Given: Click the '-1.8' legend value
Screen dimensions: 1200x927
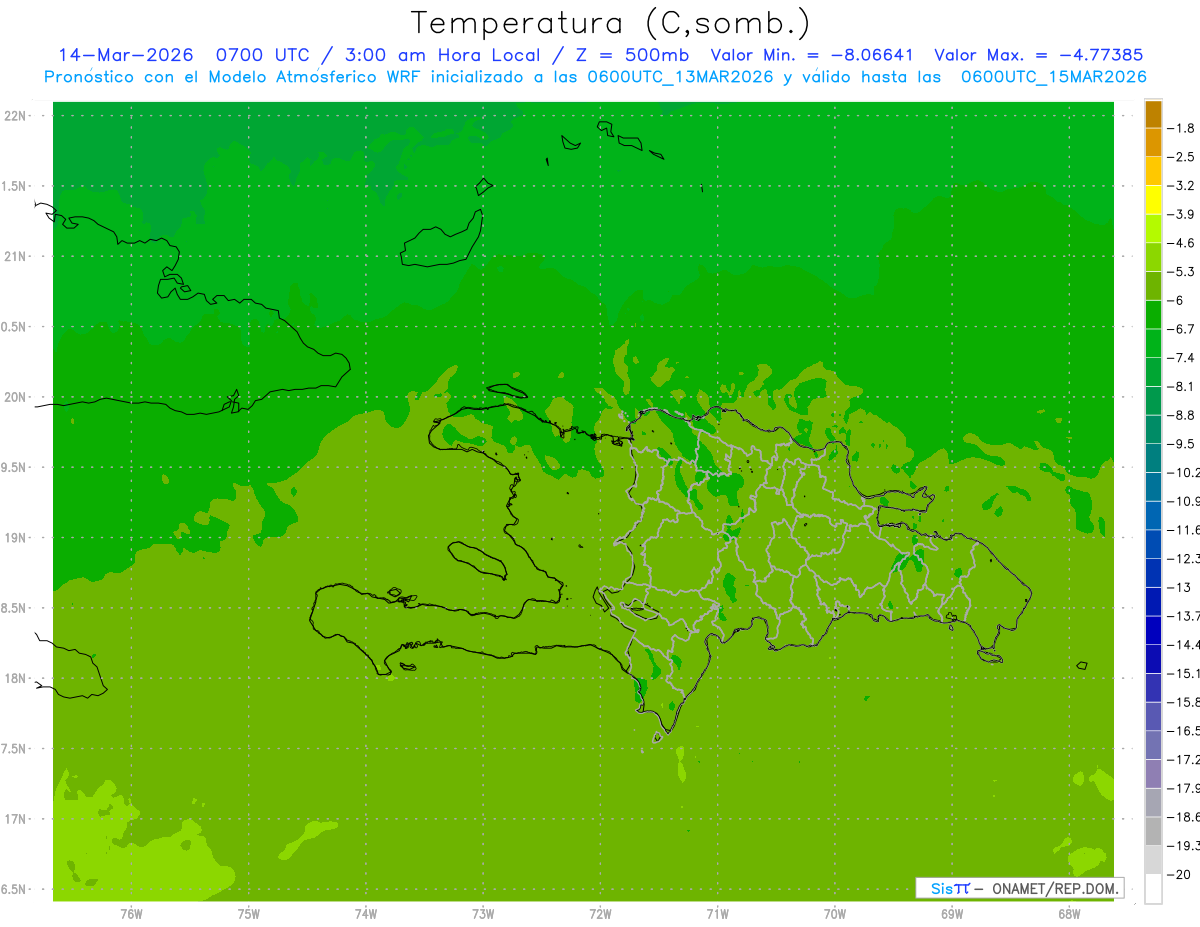Looking at the screenshot, I should pyautogui.click(x=1183, y=128).
